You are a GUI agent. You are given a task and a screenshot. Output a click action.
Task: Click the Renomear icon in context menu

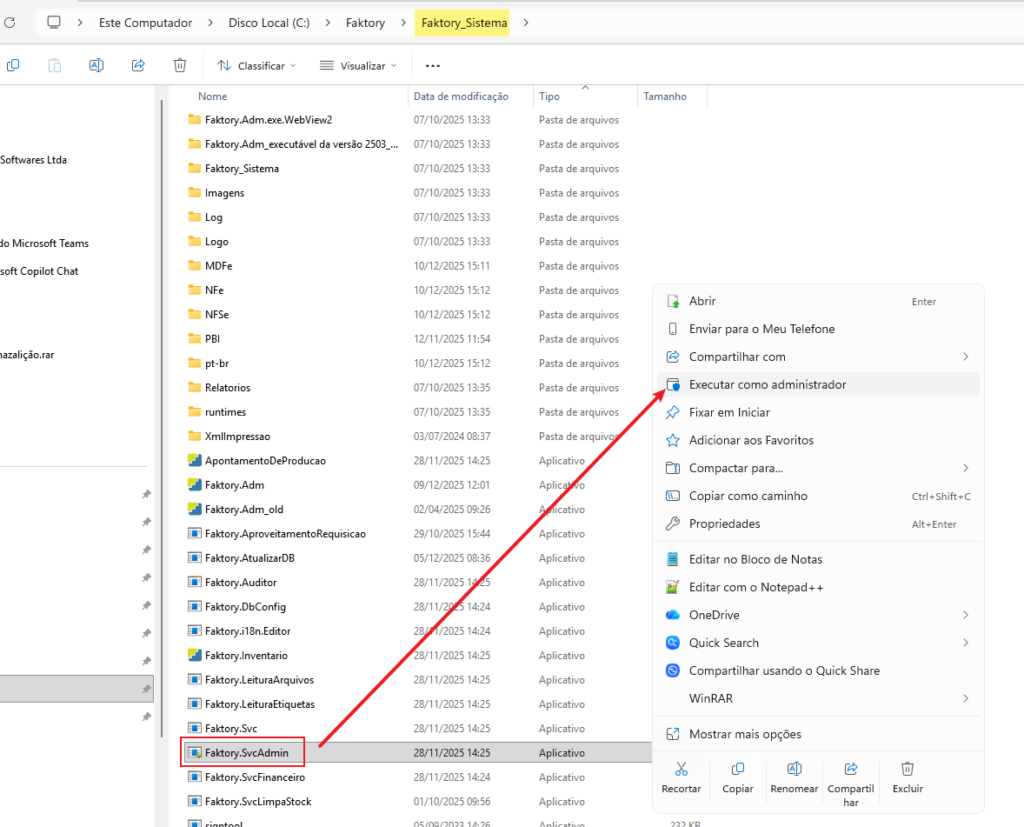click(794, 770)
